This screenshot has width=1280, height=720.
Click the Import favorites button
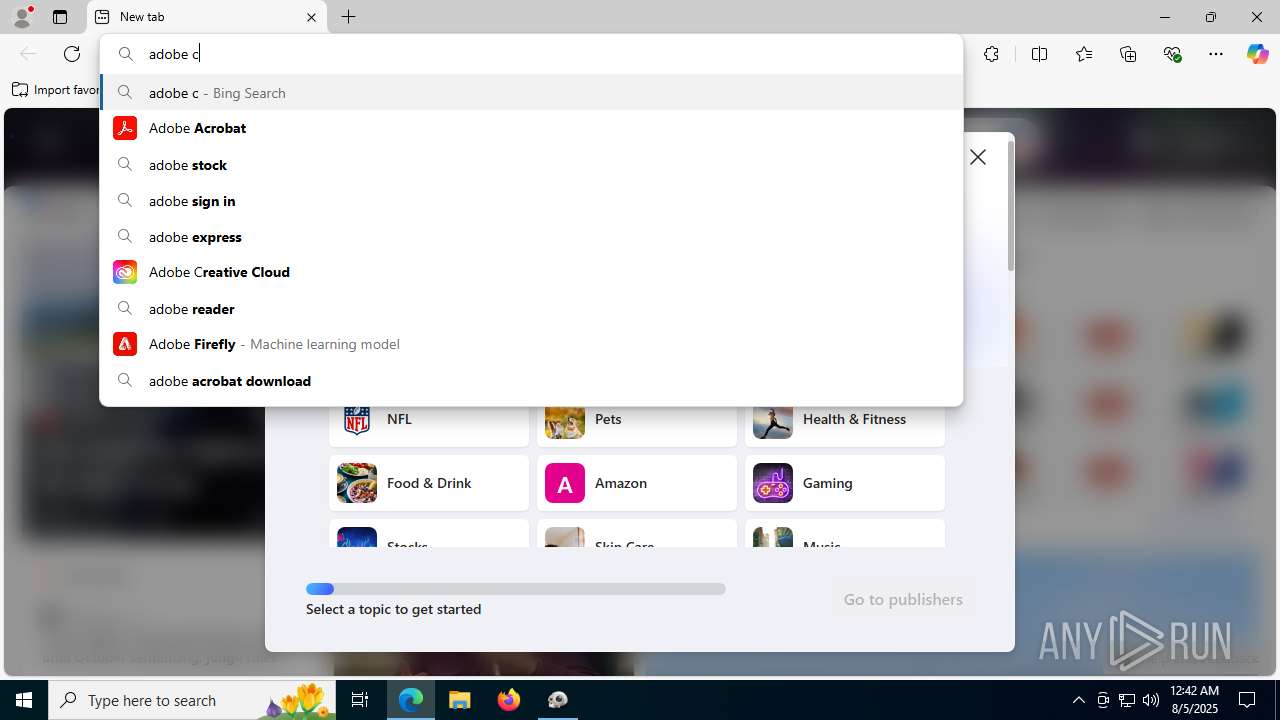click(x=56, y=90)
